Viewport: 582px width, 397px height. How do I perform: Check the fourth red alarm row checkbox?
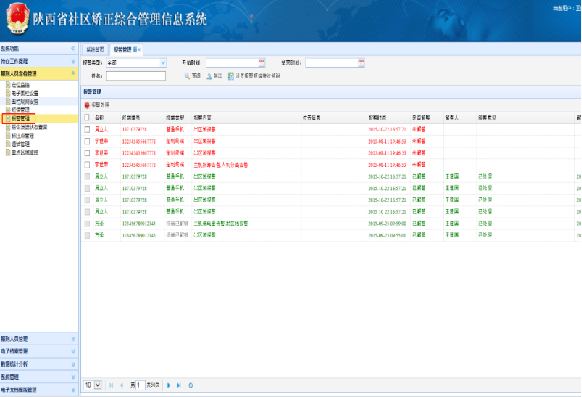click(87, 164)
